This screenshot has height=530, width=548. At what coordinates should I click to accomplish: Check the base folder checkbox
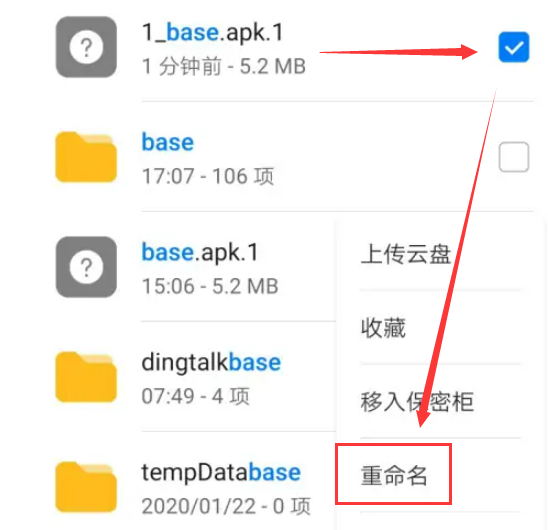pyautogui.click(x=514, y=157)
